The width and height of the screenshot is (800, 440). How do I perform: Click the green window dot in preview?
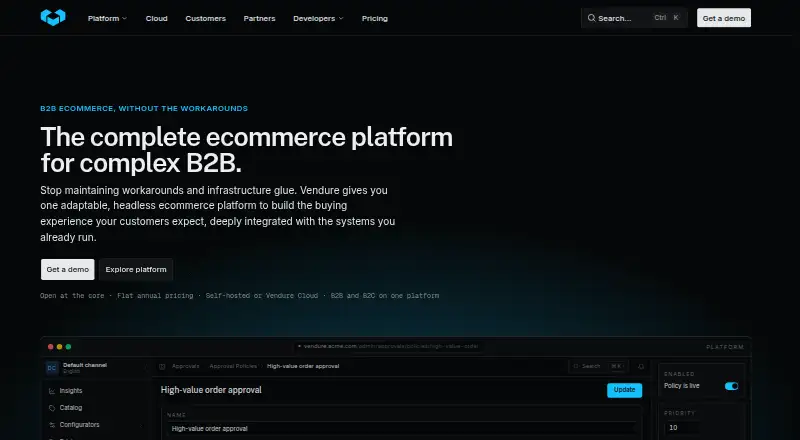click(68, 347)
